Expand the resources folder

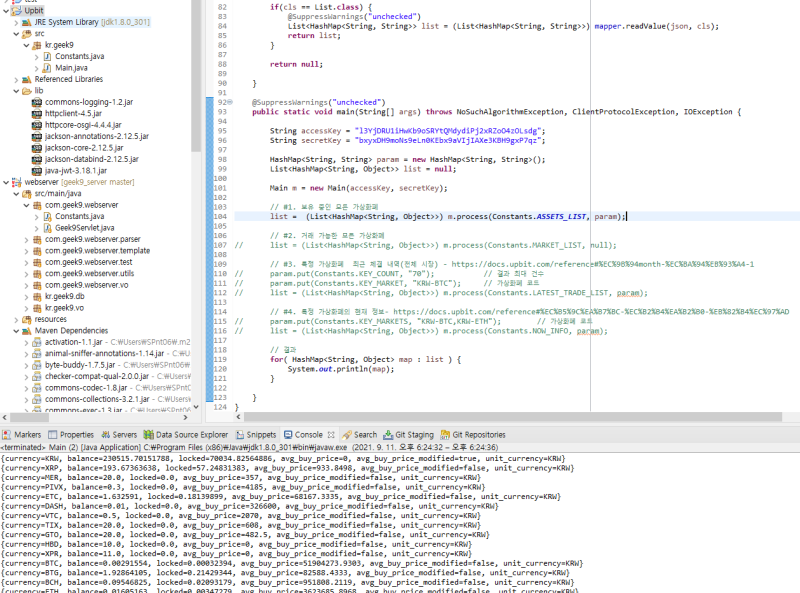[x=16, y=319]
